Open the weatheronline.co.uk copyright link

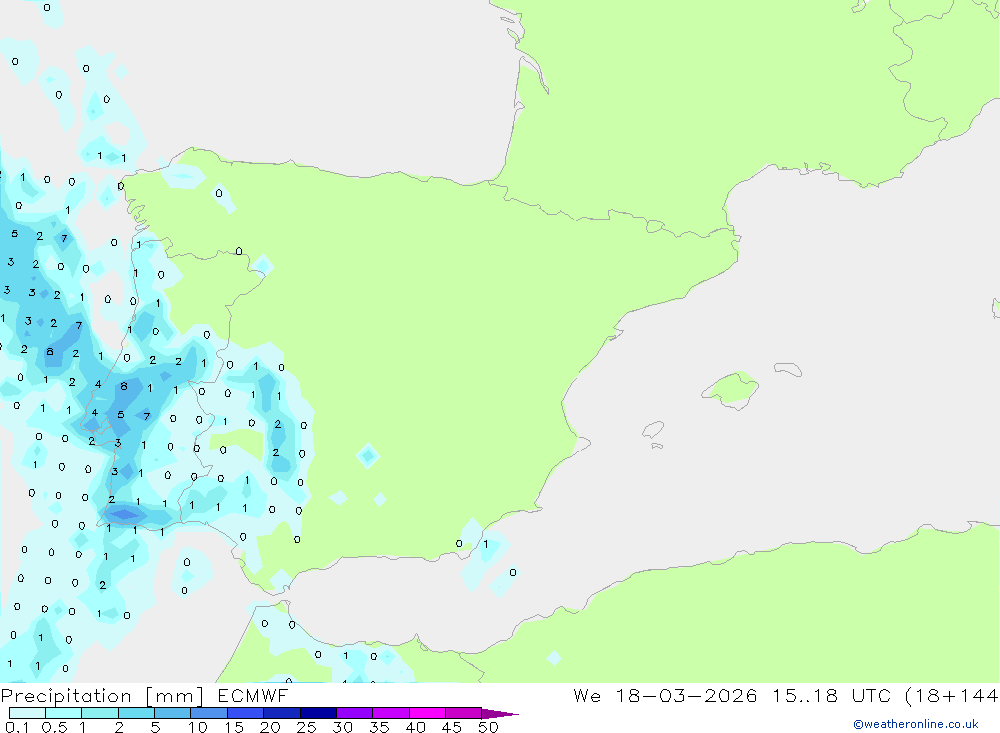point(915,724)
